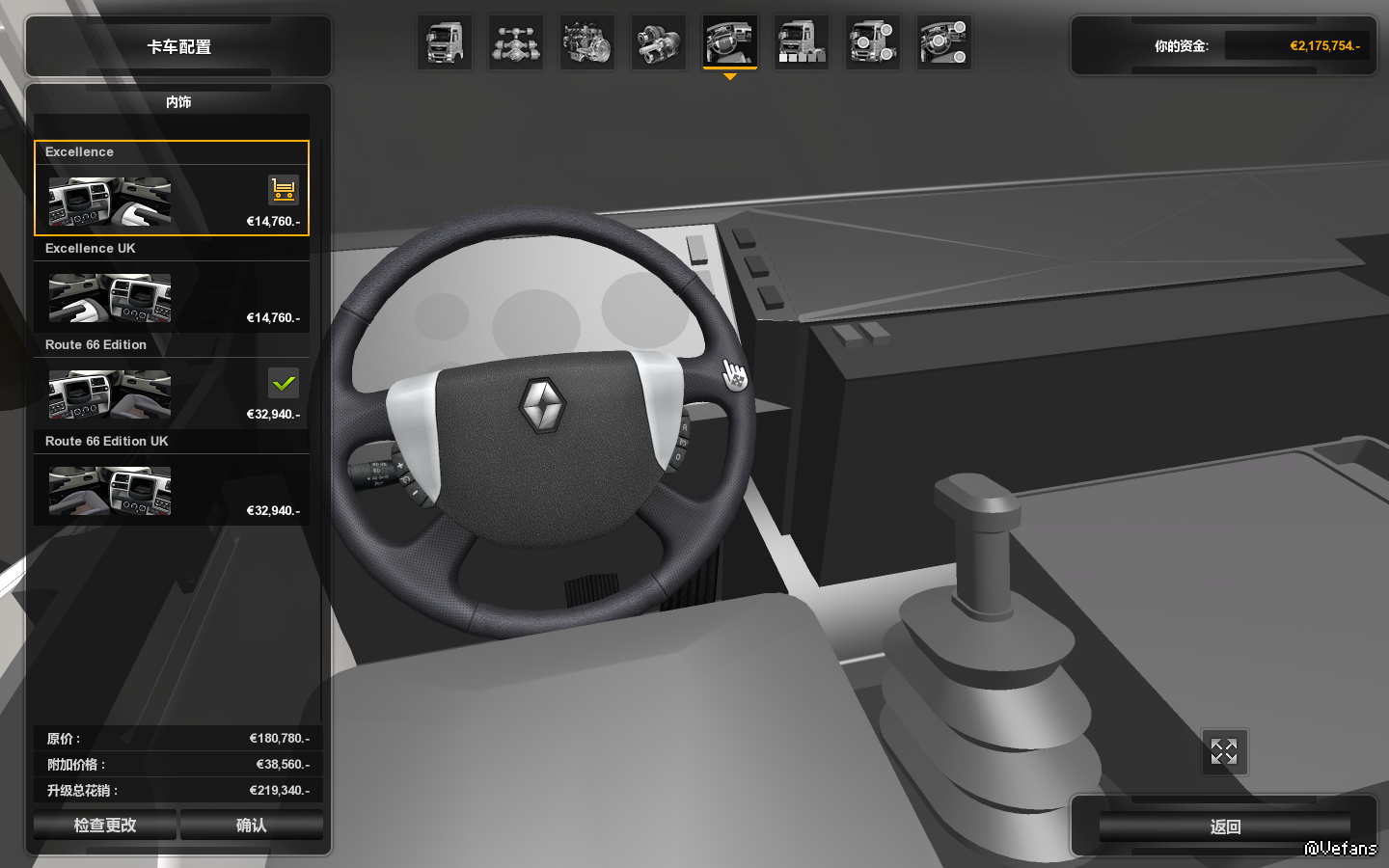Select the engine upgrade category icon
The height and width of the screenshot is (868, 1389).
coord(586,43)
